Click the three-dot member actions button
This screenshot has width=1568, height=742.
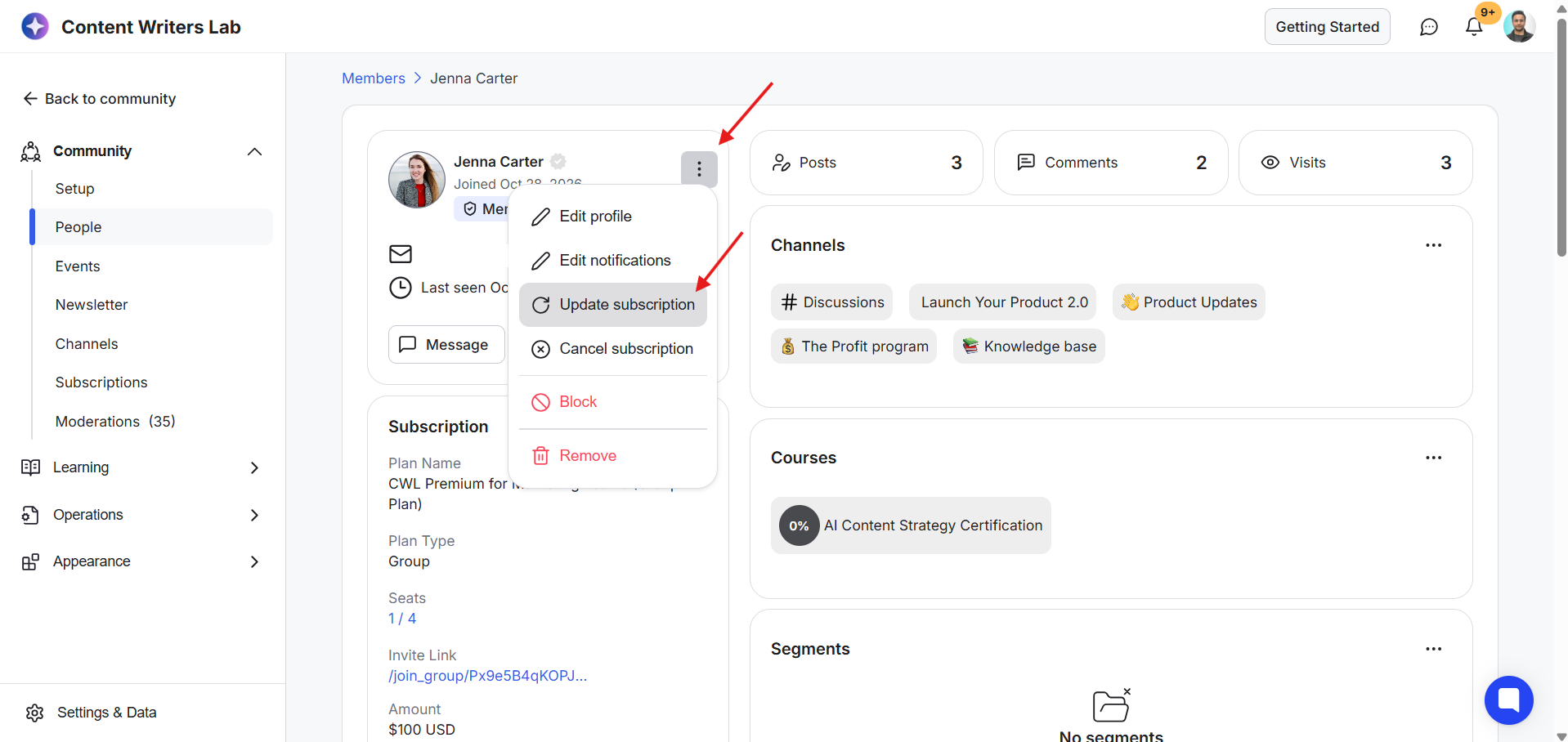(x=699, y=169)
